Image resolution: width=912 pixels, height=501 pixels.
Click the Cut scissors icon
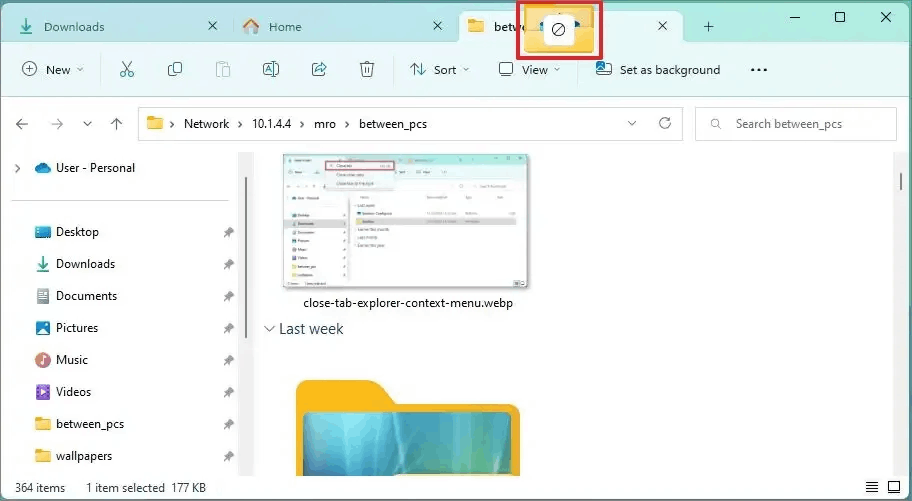click(x=126, y=70)
